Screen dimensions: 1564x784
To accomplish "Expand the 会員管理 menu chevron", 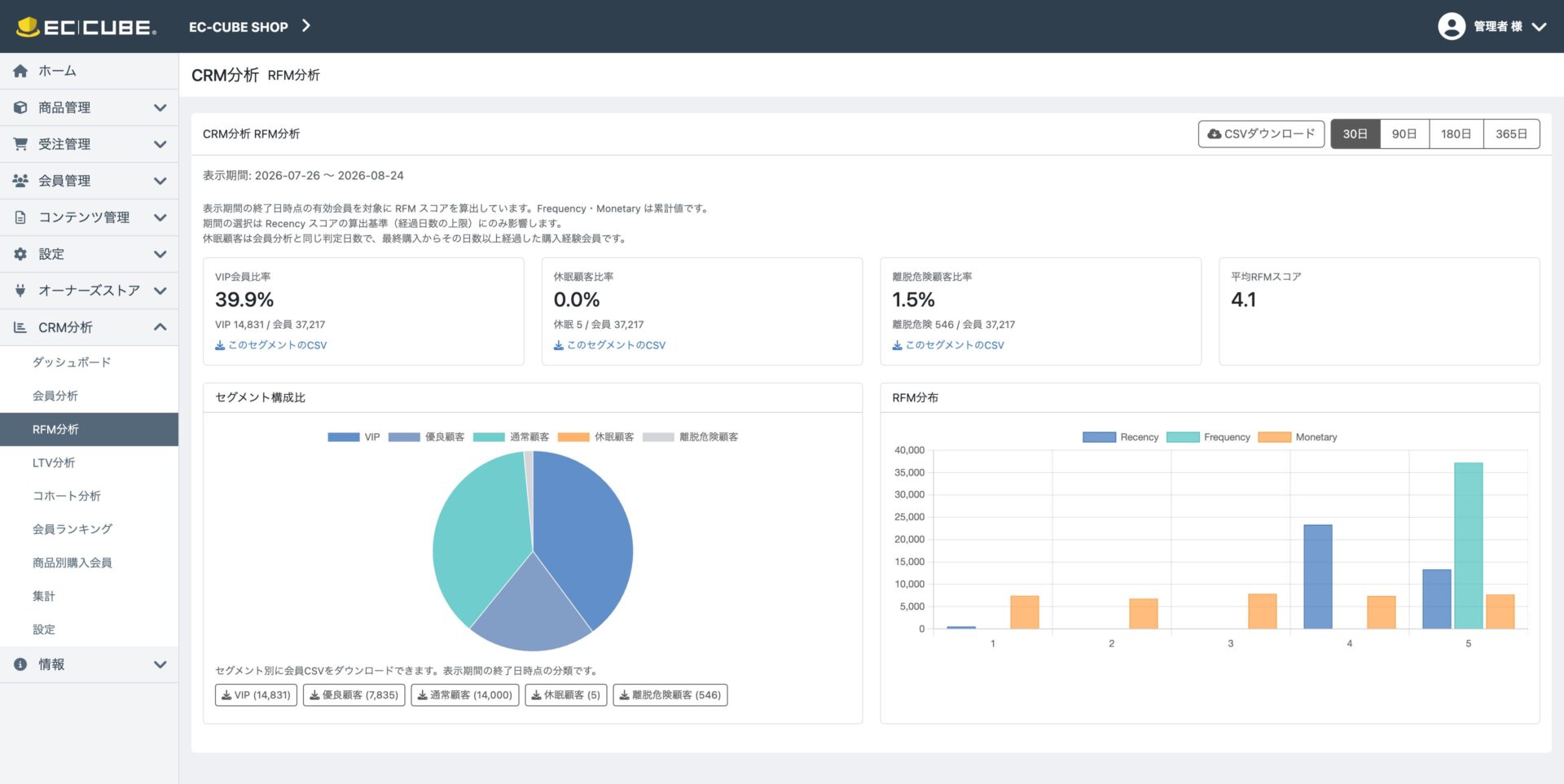I will click(160, 181).
